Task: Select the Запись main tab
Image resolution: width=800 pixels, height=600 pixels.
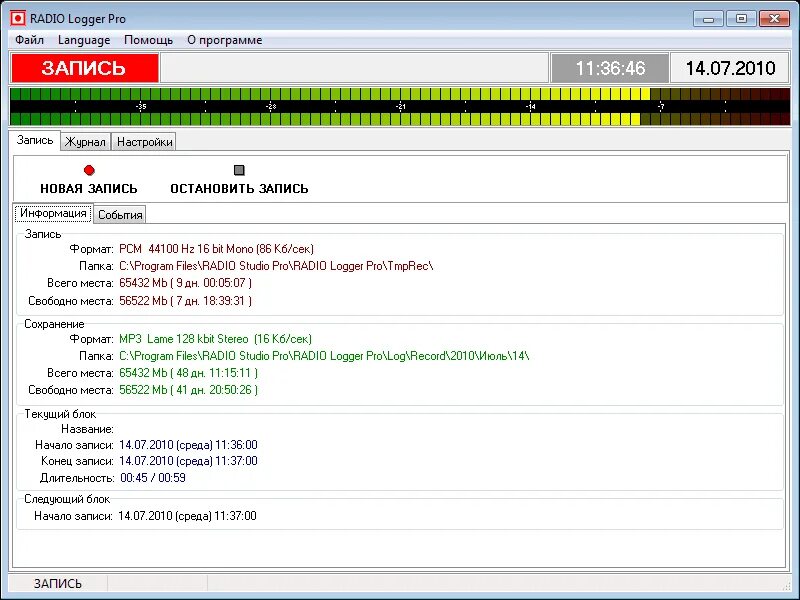Action: (x=35, y=140)
